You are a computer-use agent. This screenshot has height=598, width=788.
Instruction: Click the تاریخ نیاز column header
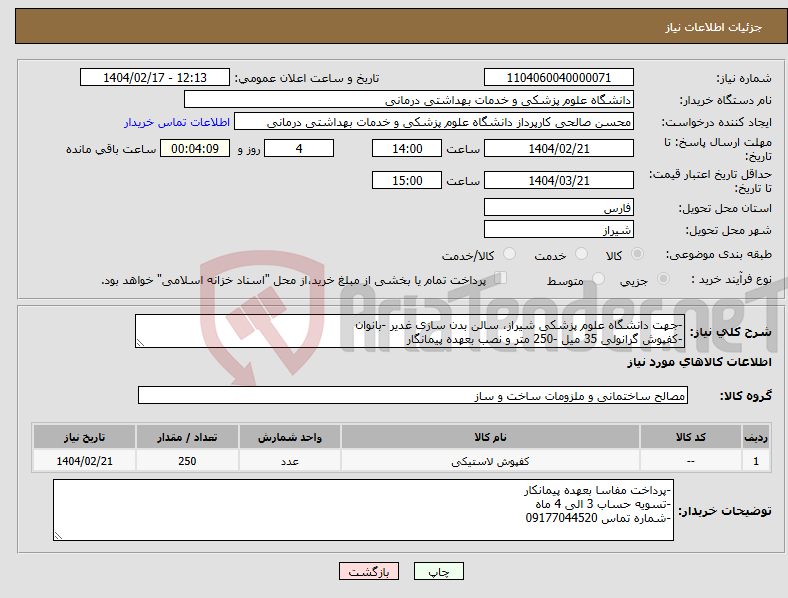pyautogui.click(x=84, y=437)
